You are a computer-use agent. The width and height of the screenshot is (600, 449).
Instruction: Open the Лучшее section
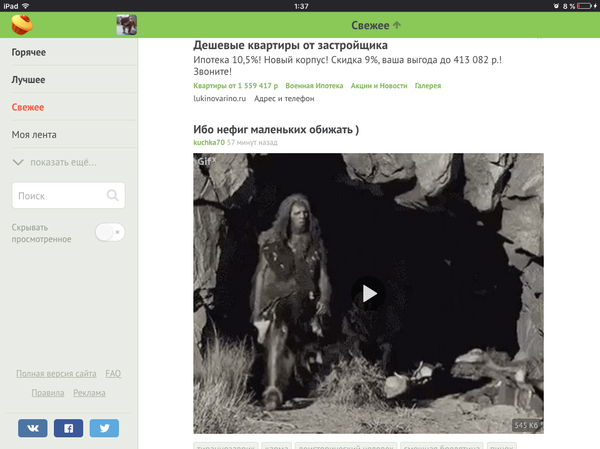[x=28, y=80]
